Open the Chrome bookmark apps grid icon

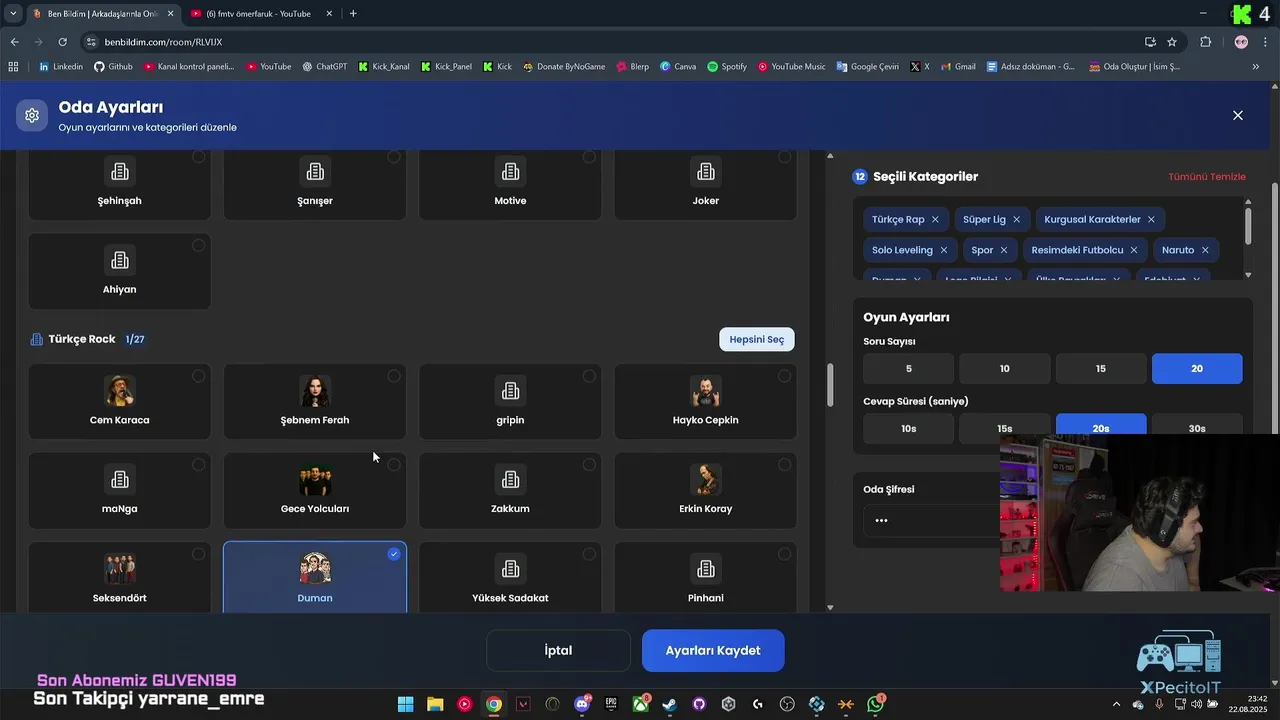[13, 66]
